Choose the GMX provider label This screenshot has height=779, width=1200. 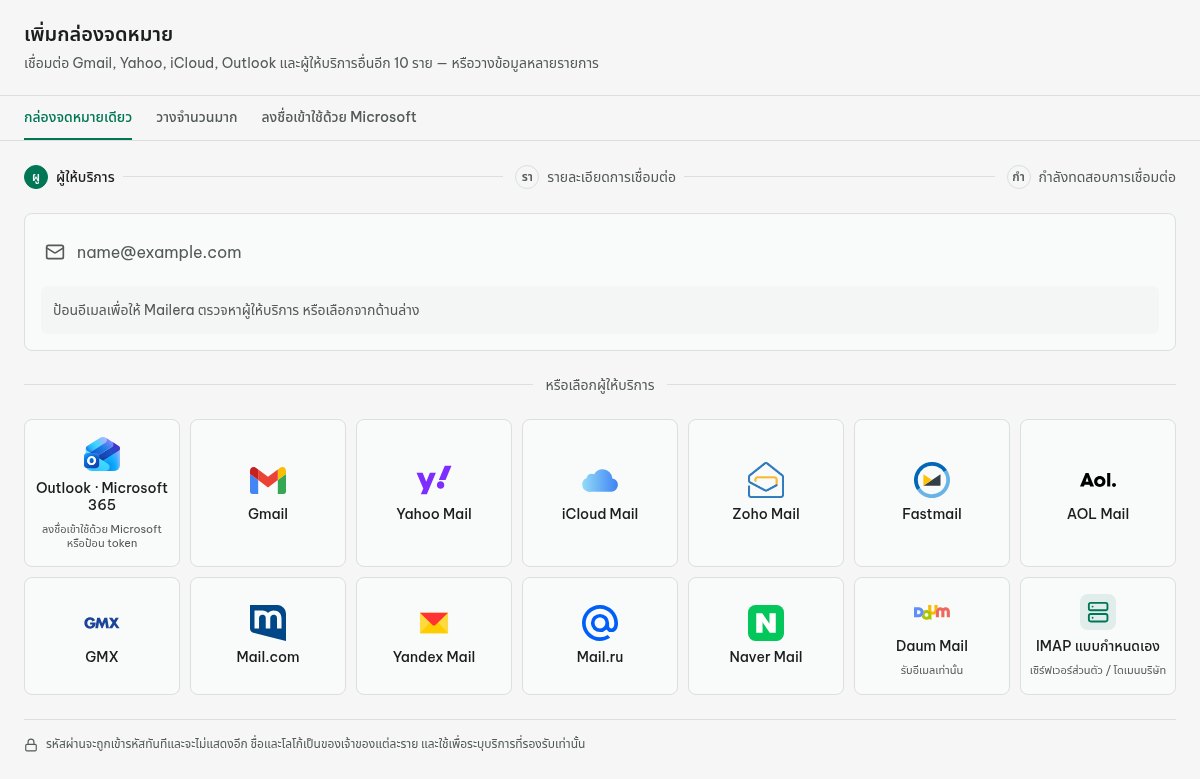tap(102, 657)
